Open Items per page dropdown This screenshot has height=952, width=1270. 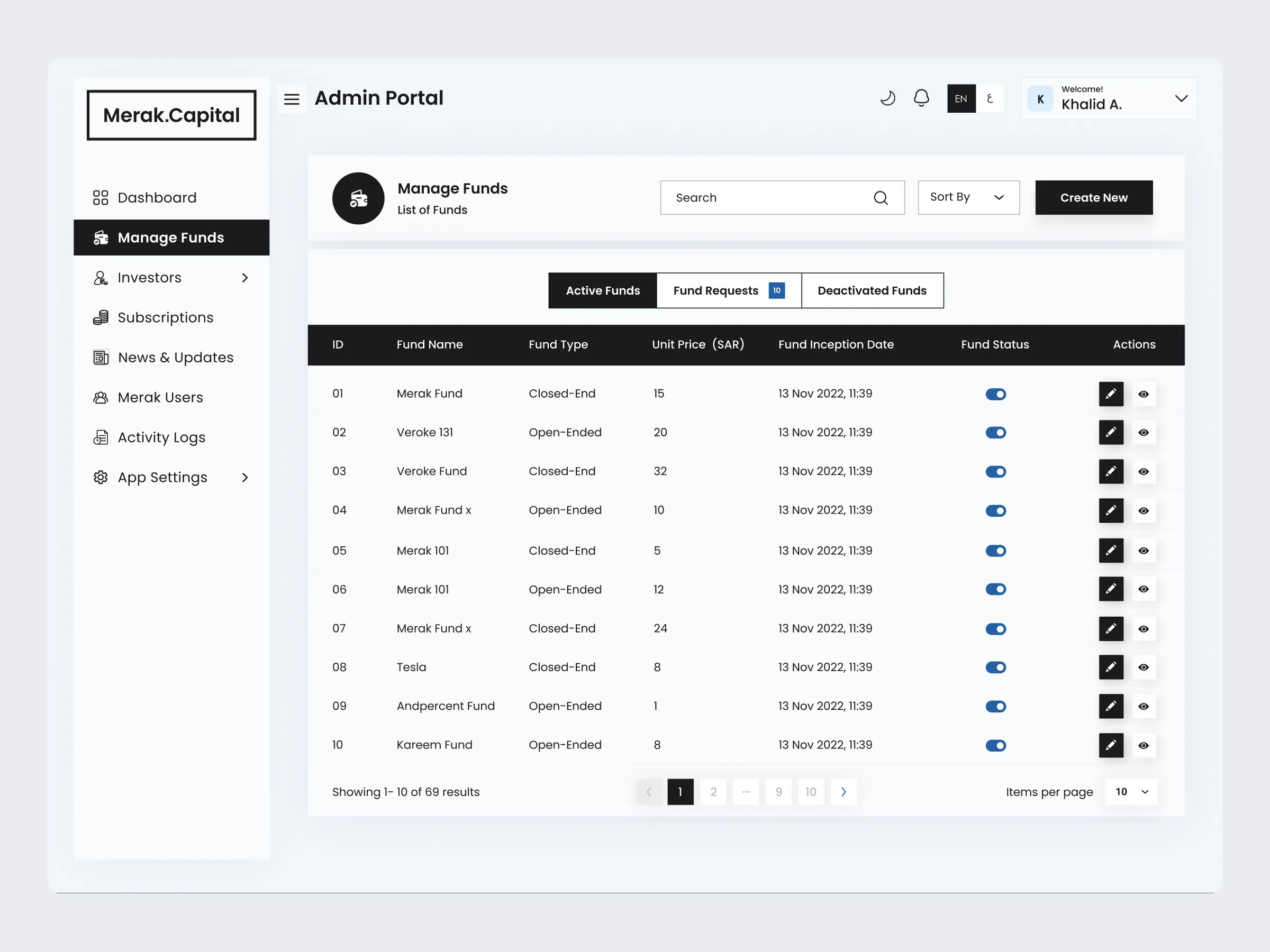[1131, 792]
